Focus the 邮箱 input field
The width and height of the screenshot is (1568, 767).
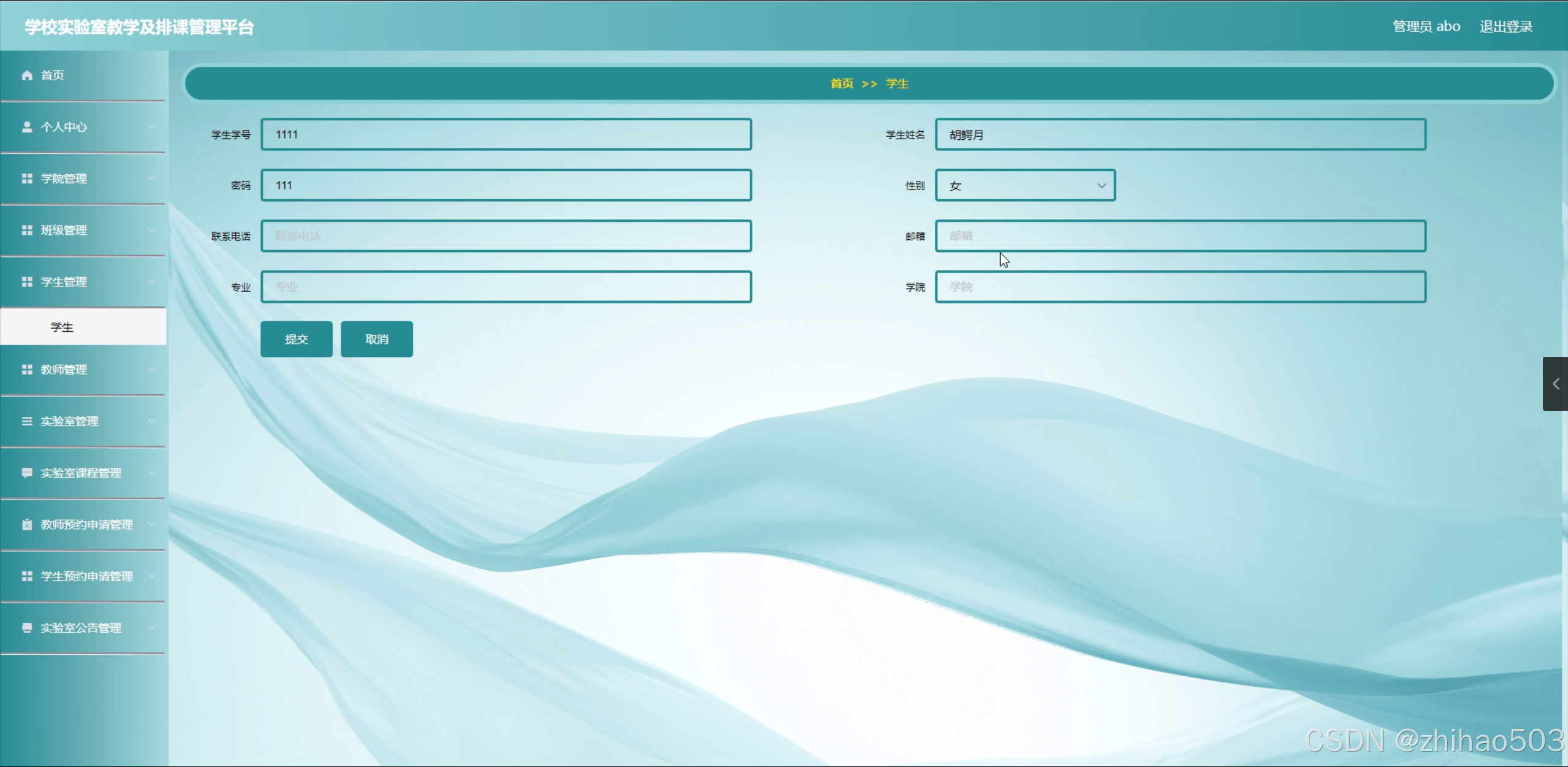pos(1180,236)
